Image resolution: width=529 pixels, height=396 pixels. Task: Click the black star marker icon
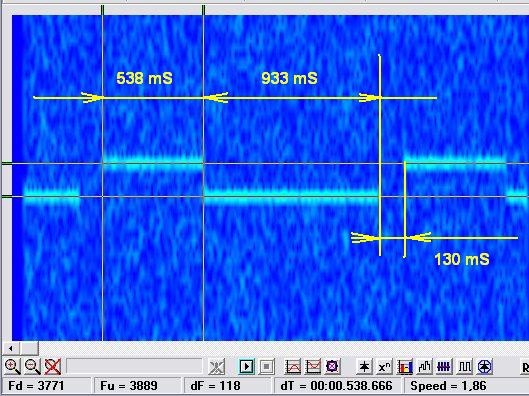[x=364, y=366]
